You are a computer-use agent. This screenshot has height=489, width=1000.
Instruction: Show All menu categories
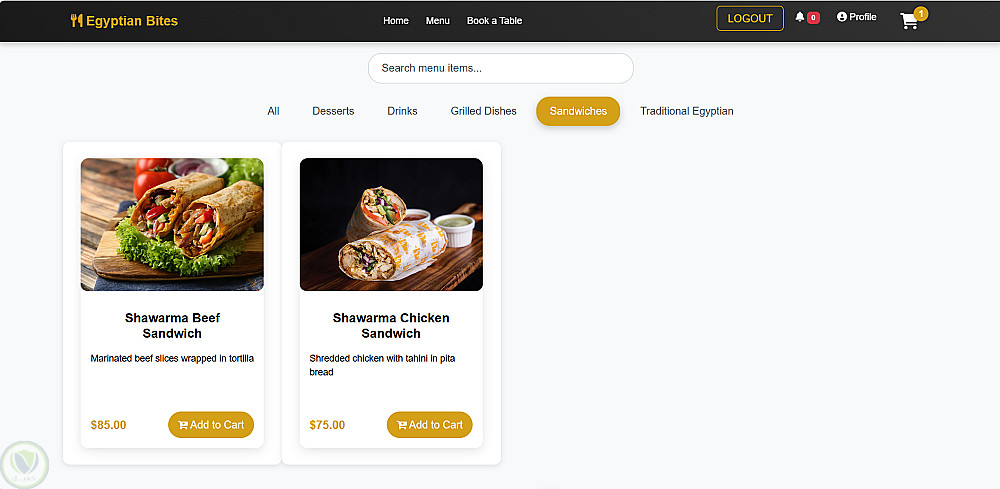[273, 111]
